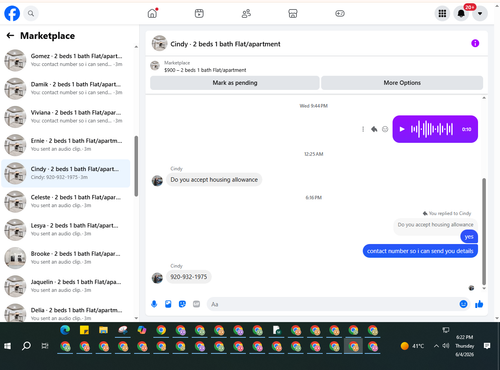
Task: Click the voice clip waveform
Action: point(432,129)
